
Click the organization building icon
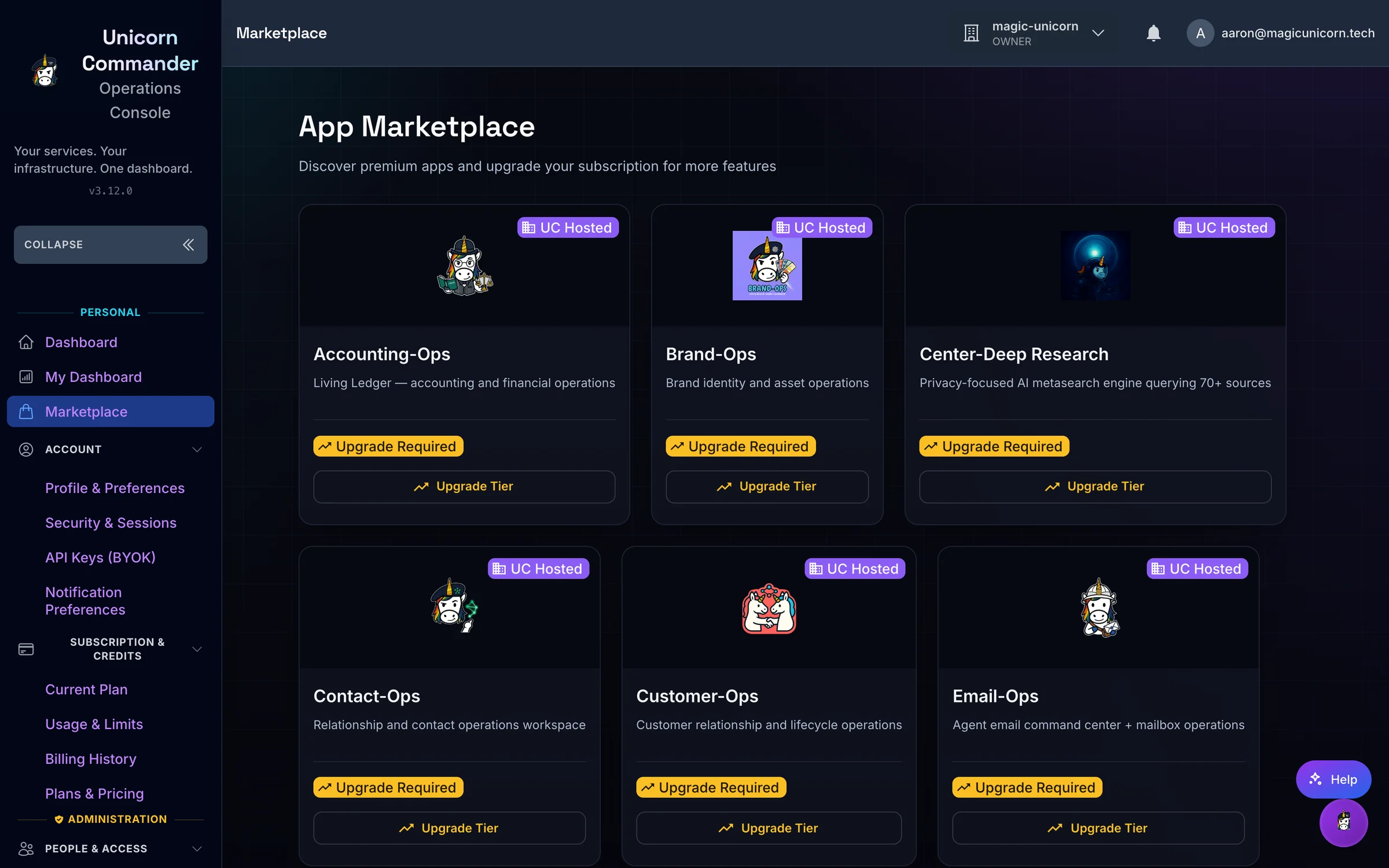[971, 34]
